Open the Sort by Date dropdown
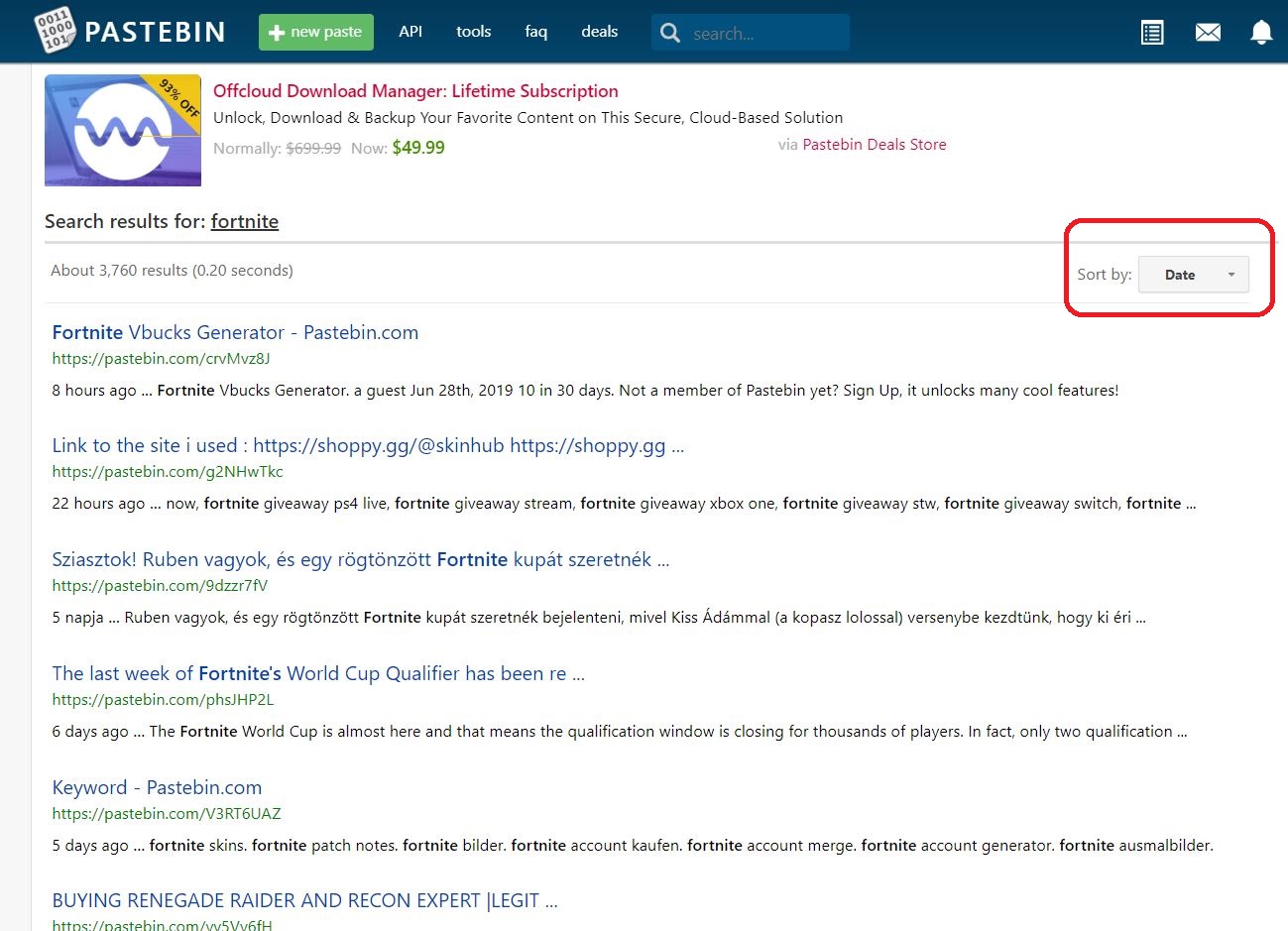This screenshot has width=1288, height=931. [1193, 275]
